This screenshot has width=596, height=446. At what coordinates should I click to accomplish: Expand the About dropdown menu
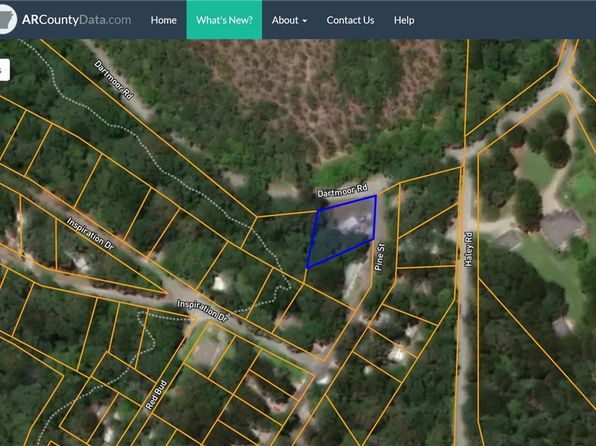289,20
